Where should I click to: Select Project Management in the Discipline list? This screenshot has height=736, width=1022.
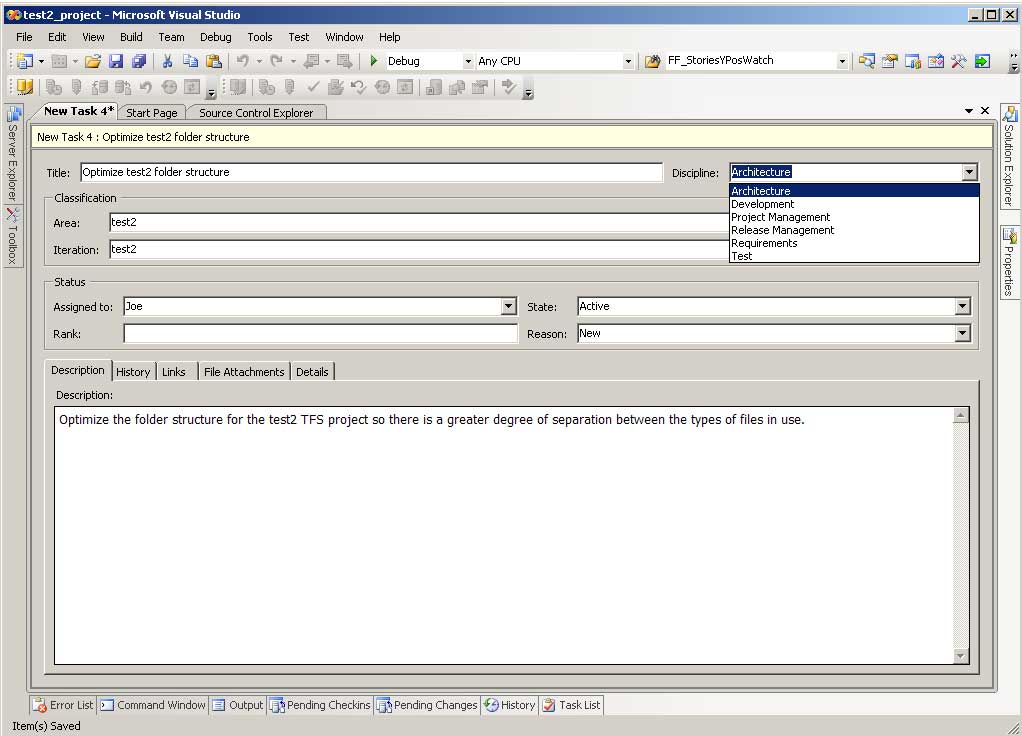(x=854, y=217)
